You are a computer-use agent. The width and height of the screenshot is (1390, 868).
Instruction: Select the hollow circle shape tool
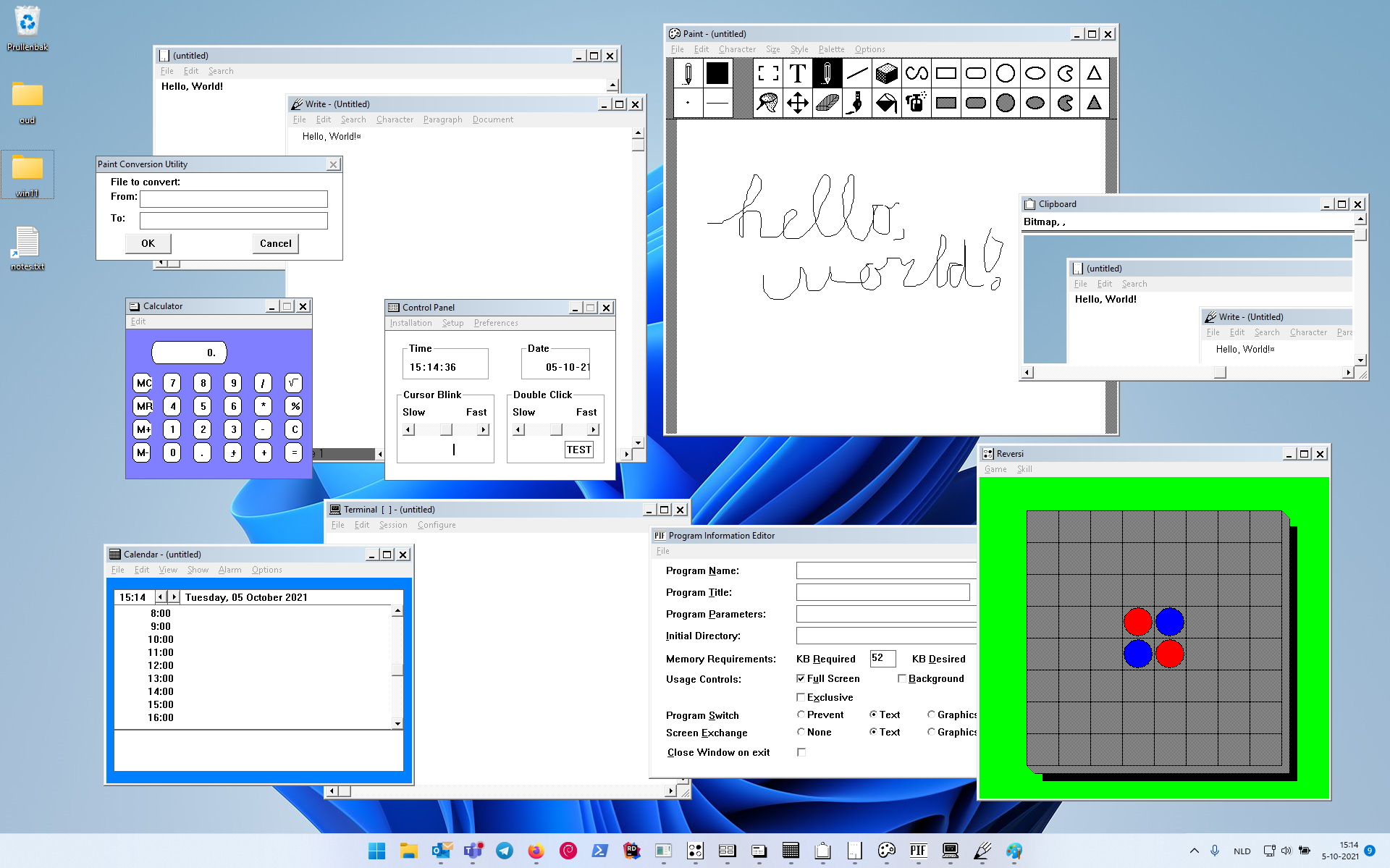pos(1005,73)
